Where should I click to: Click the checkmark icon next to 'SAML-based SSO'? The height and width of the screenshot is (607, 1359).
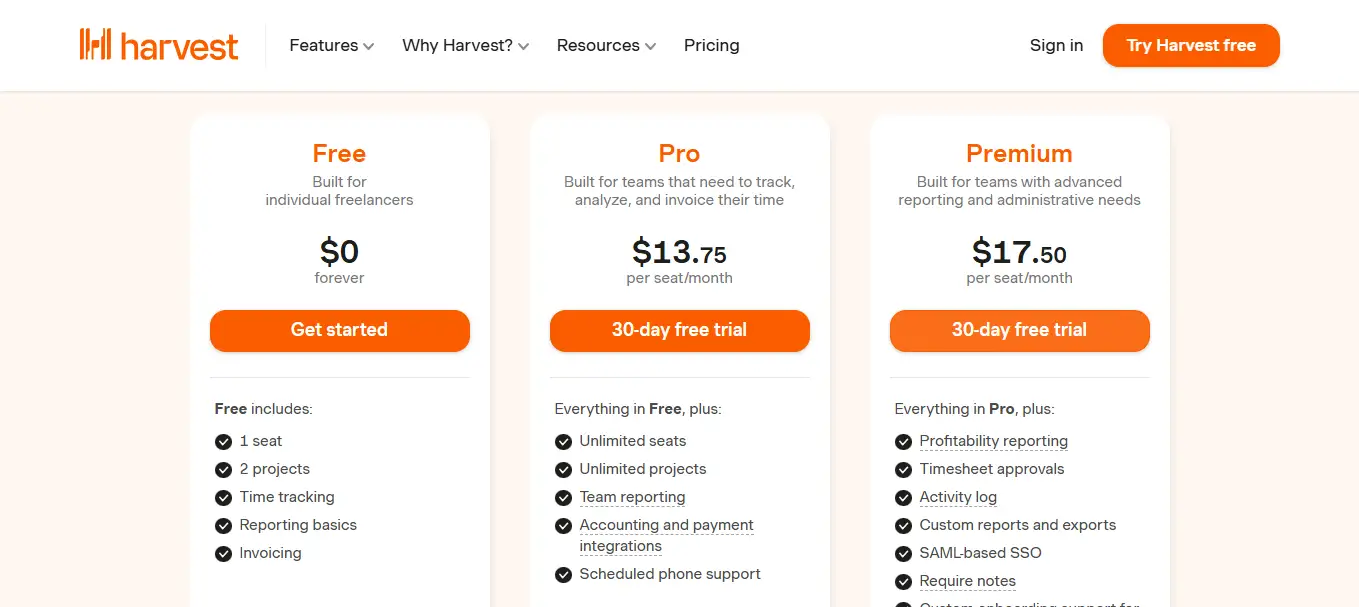pyautogui.click(x=903, y=553)
